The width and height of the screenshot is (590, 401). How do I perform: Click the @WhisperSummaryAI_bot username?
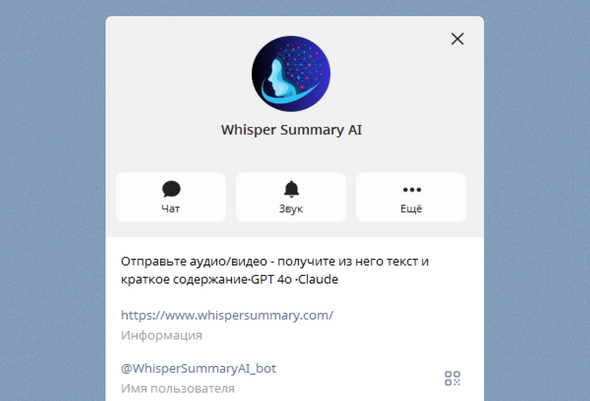[x=198, y=368]
